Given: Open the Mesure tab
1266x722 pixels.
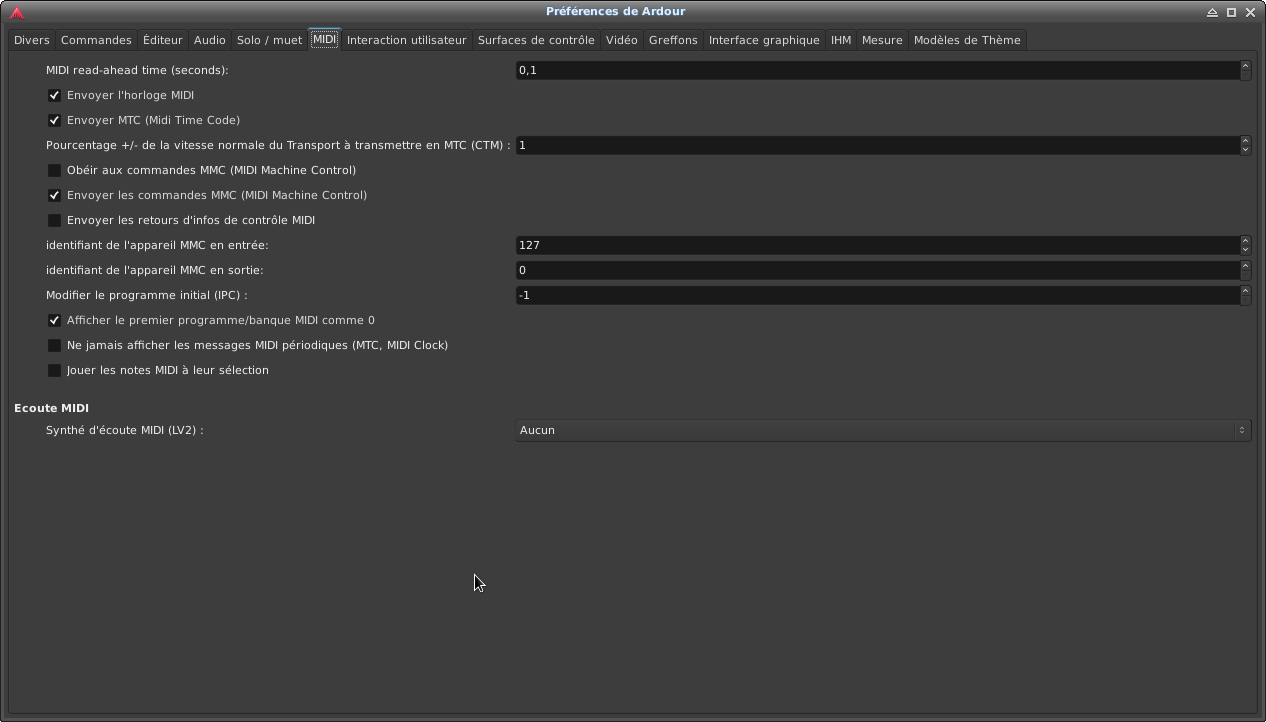Looking at the screenshot, I should pyautogui.click(x=882, y=40).
